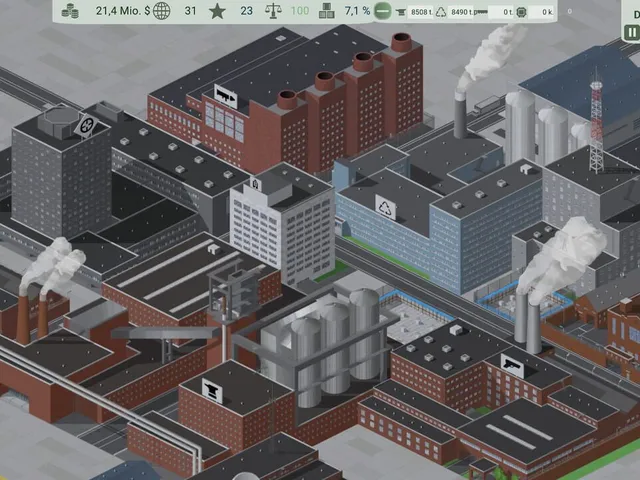The height and width of the screenshot is (480, 640).
Task: Click the coin stack money icon
Action: tap(70, 11)
